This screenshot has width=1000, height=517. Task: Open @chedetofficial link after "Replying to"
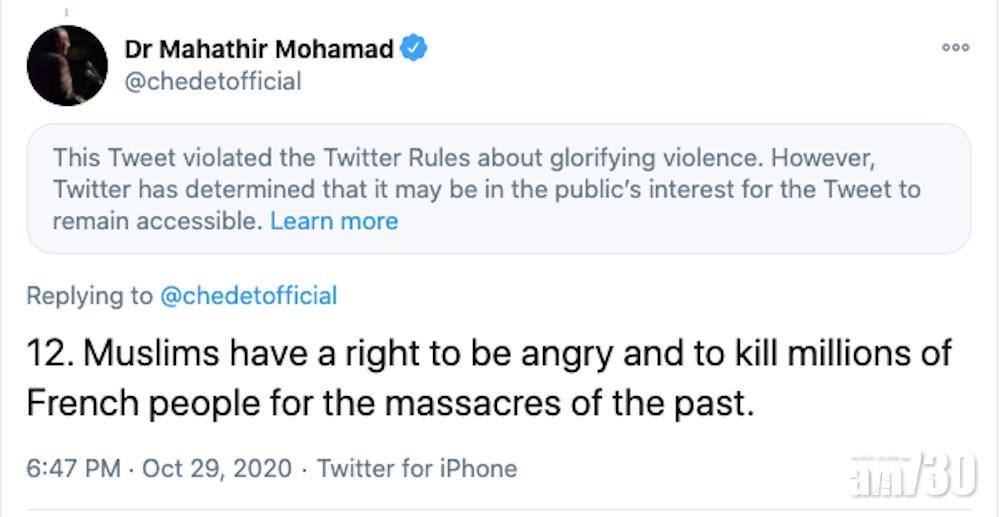248,296
